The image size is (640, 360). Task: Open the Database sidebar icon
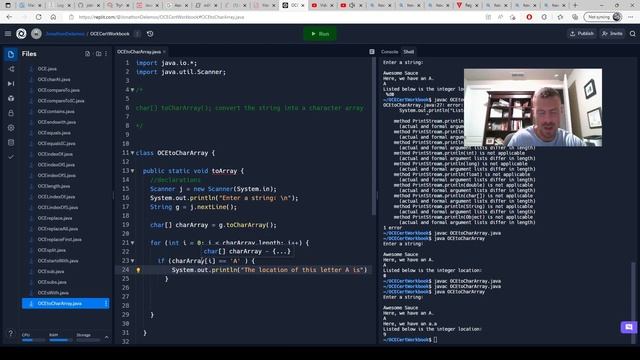pyautogui.click(x=11, y=142)
